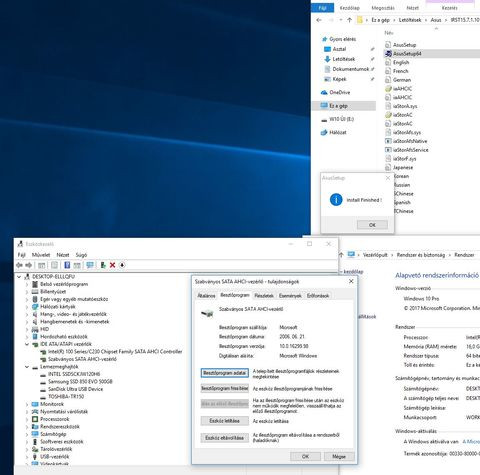This screenshot has height=475, width=480.
Task: Select Asztal in Explorer quick access
Action: coord(339,49)
